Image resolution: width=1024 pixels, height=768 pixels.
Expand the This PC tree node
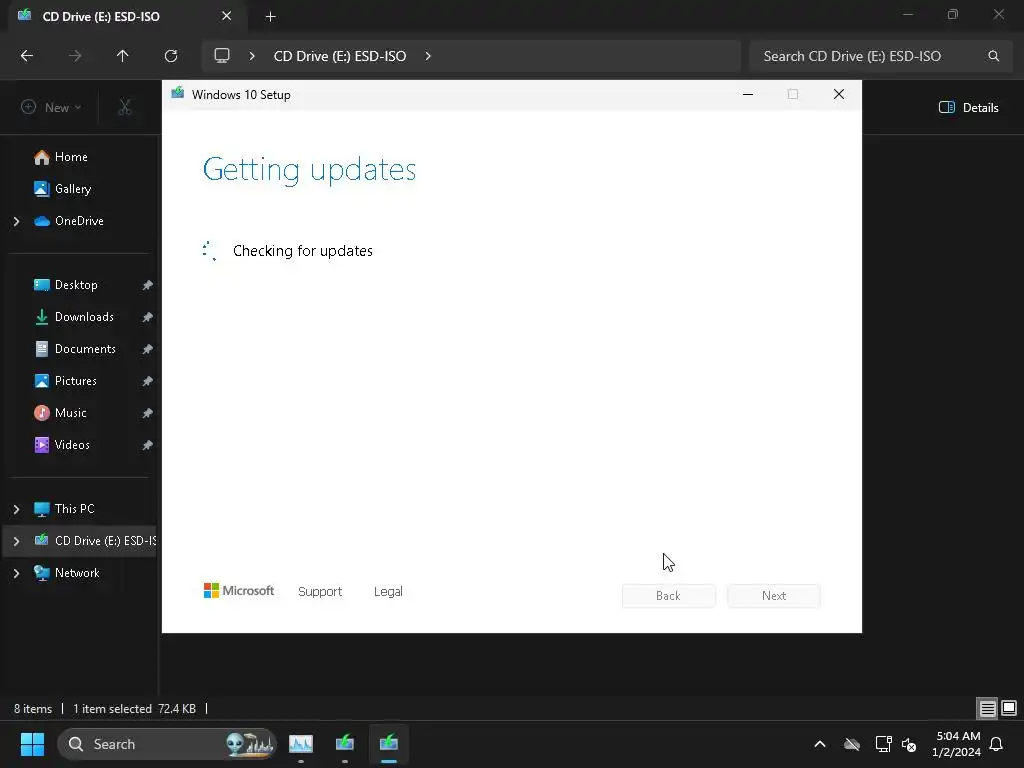pos(16,509)
